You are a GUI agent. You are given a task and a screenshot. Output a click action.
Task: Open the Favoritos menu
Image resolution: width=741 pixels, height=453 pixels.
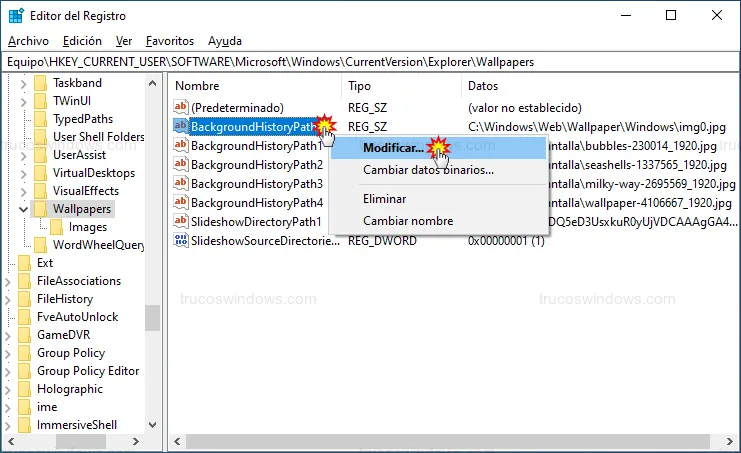169,41
